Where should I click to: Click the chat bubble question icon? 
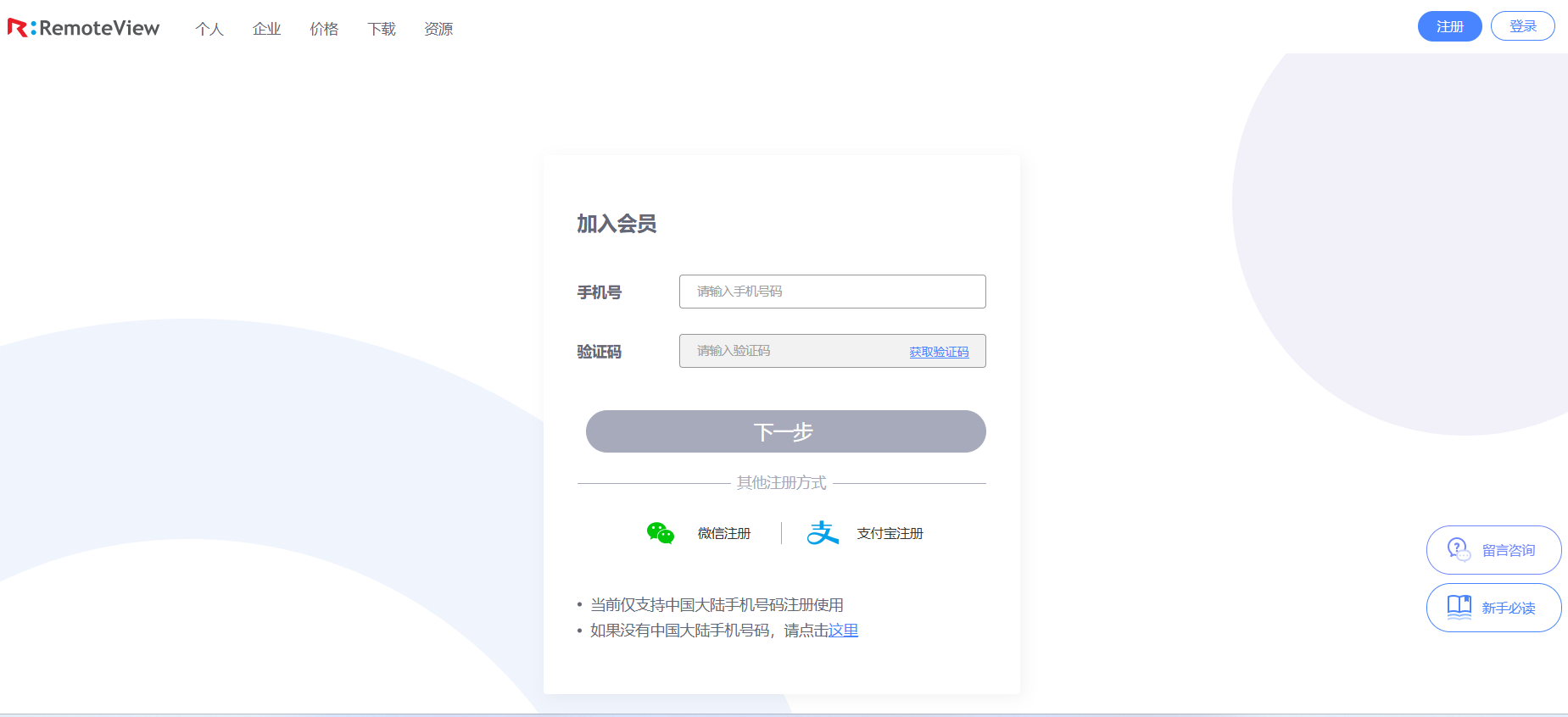coord(1459,549)
